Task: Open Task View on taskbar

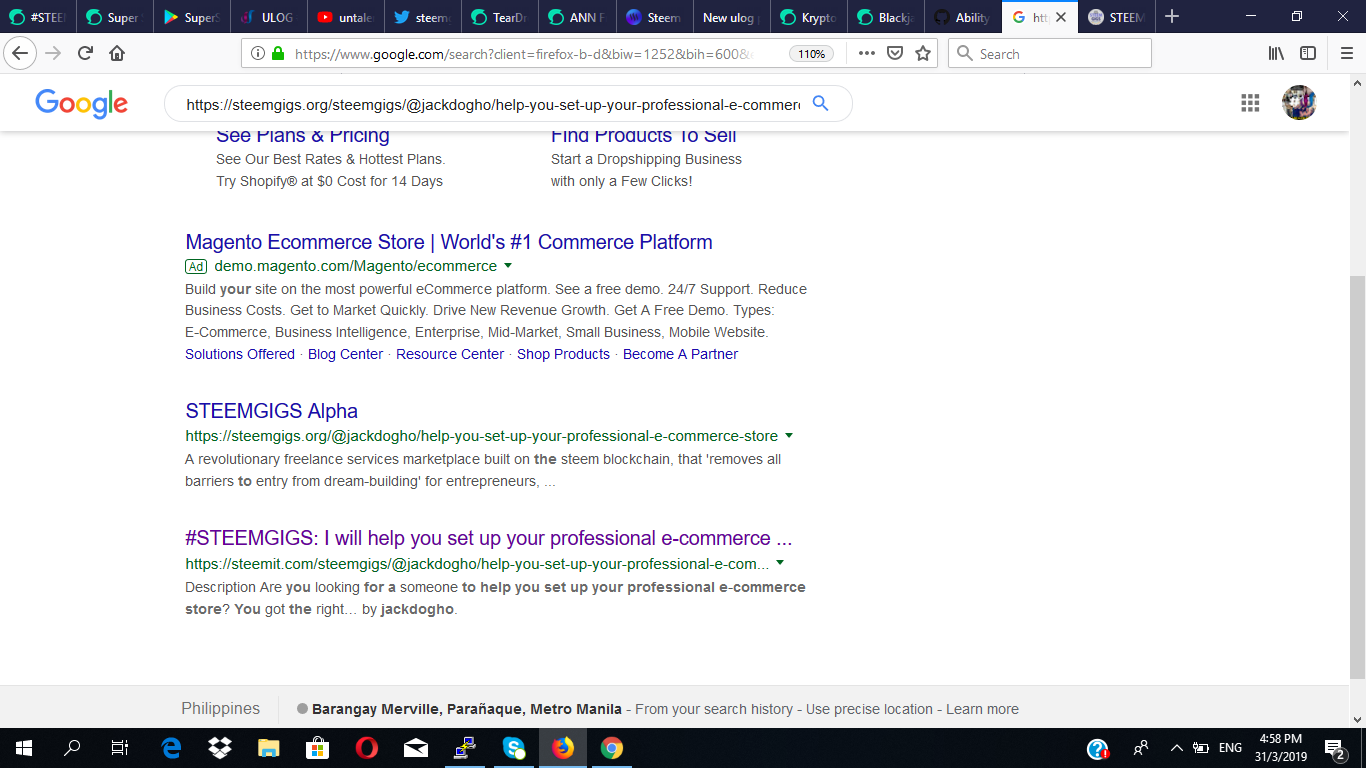Action: coord(120,748)
